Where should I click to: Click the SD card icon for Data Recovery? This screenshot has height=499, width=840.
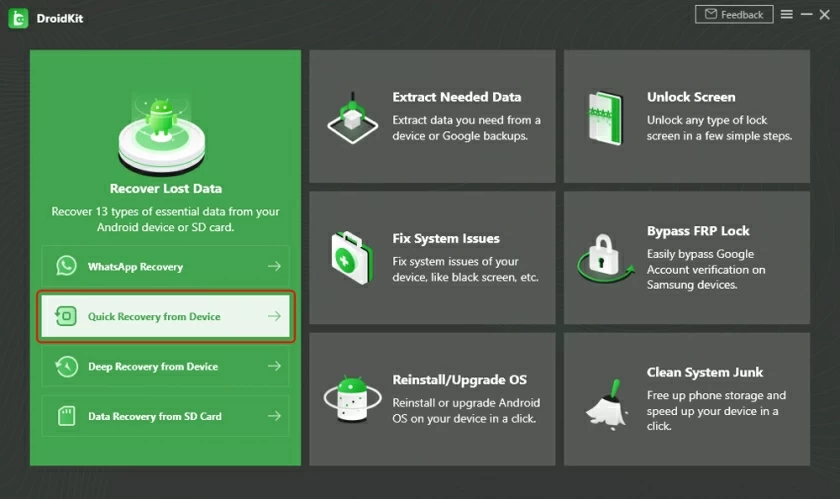[x=66, y=417]
